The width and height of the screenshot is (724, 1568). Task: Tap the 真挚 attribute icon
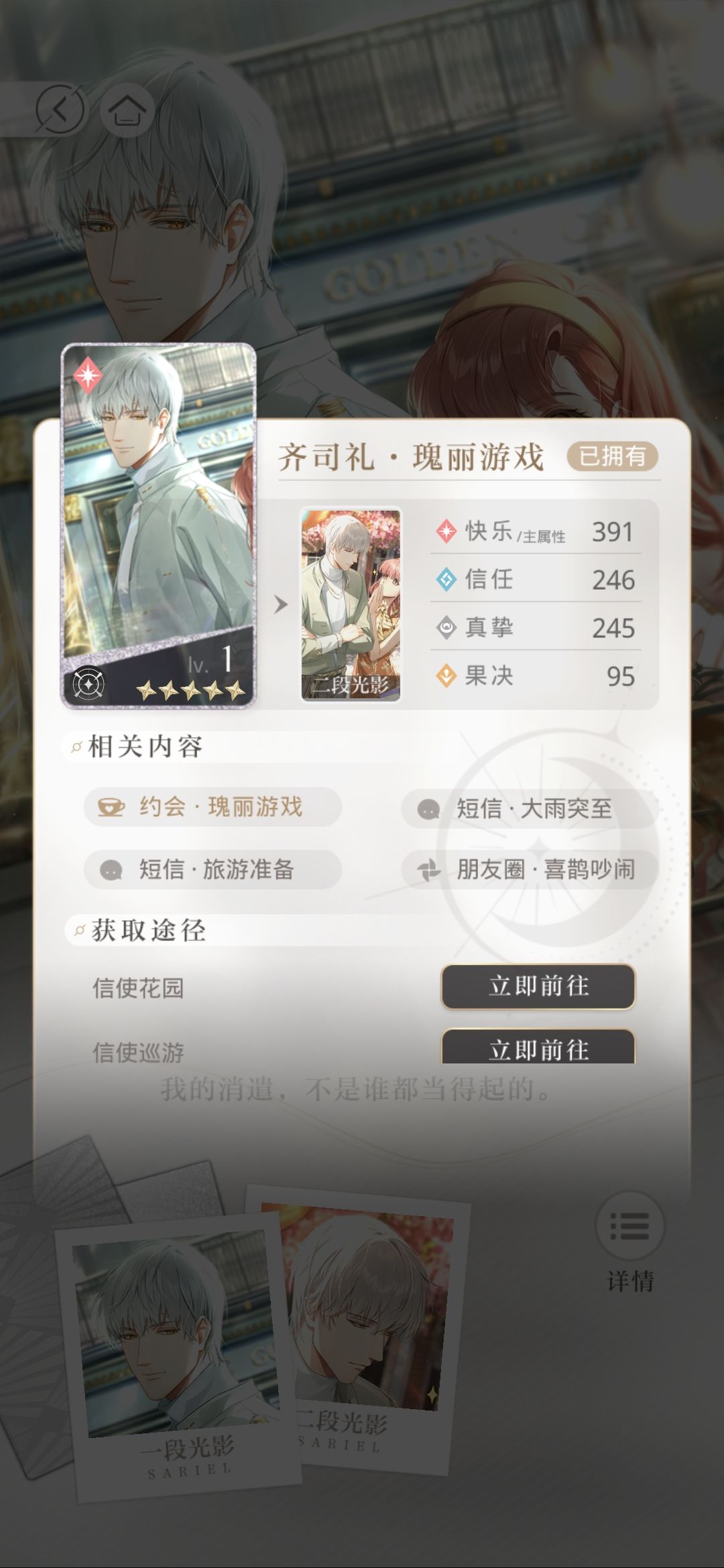pyautogui.click(x=446, y=628)
